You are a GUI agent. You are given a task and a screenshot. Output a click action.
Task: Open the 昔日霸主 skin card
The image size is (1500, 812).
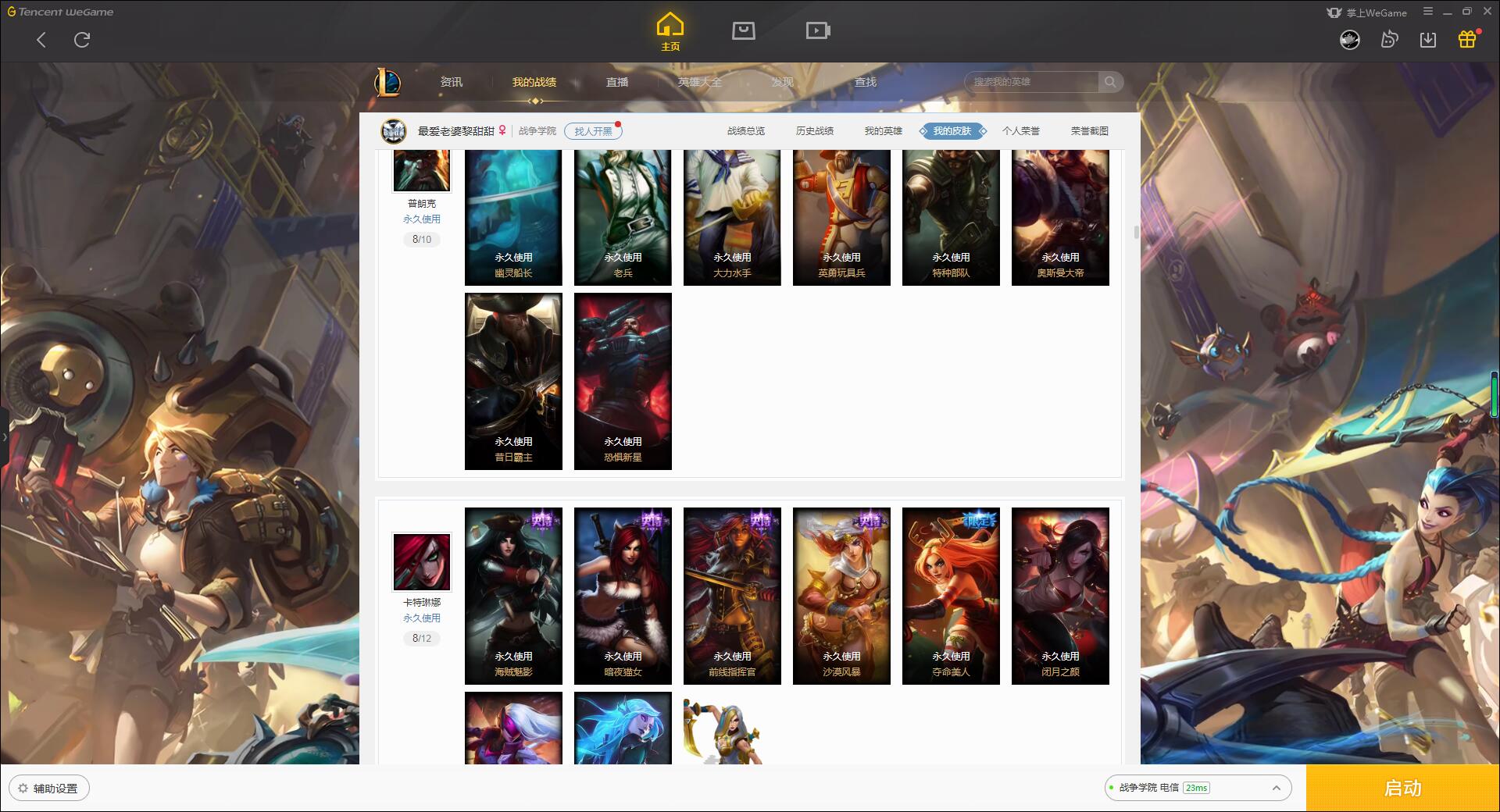pos(513,381)
